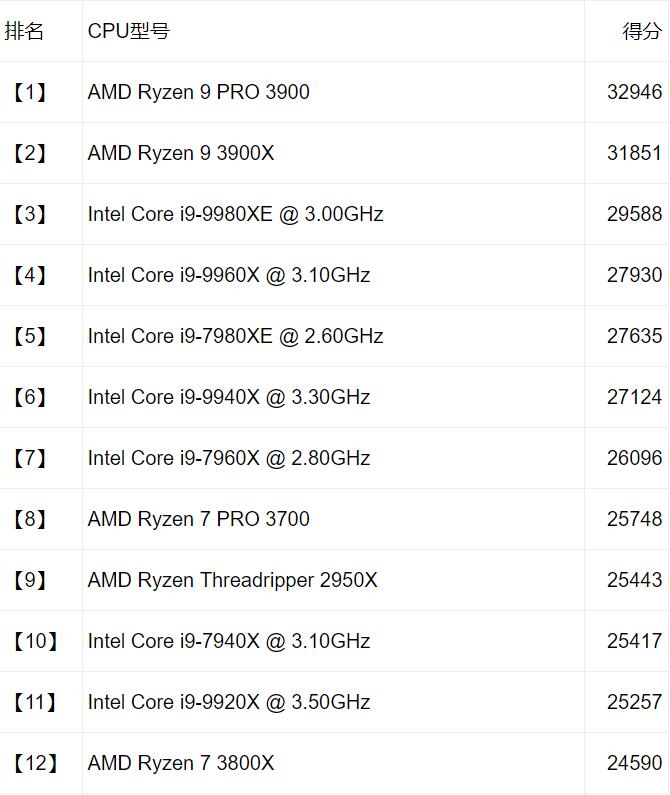670x795 pixels.
Task: Select AMD Ryzen Threadripper 2950X
Action: point(232,580)
